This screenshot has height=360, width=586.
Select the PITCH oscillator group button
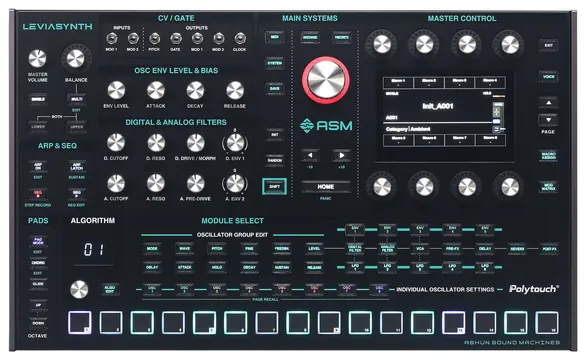(x=217, y=249)
